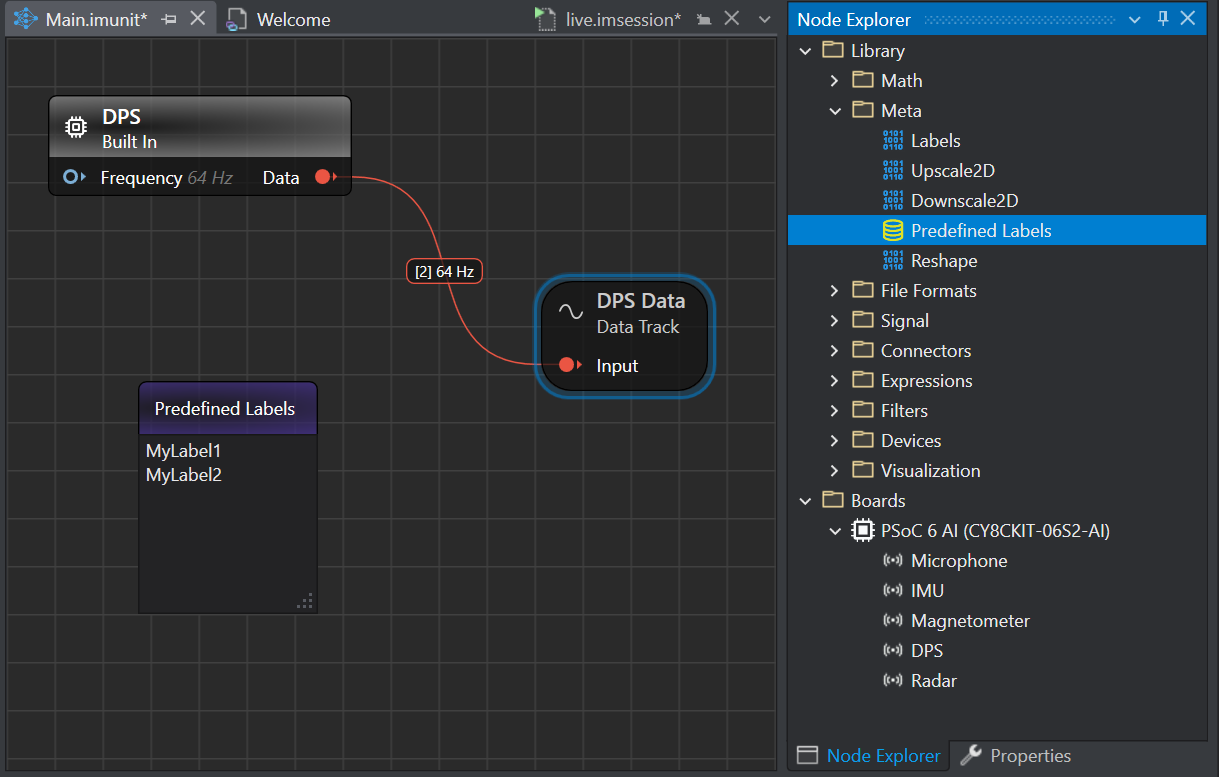Select the Downscale2D node icon
The image size is (1219, 777).
[893, 201]
